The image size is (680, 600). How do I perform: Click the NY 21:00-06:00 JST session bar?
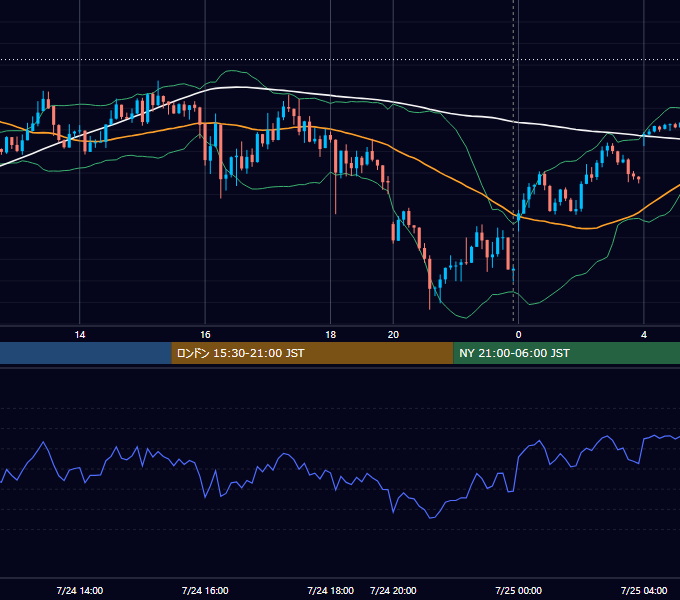(x=566, y=353)
